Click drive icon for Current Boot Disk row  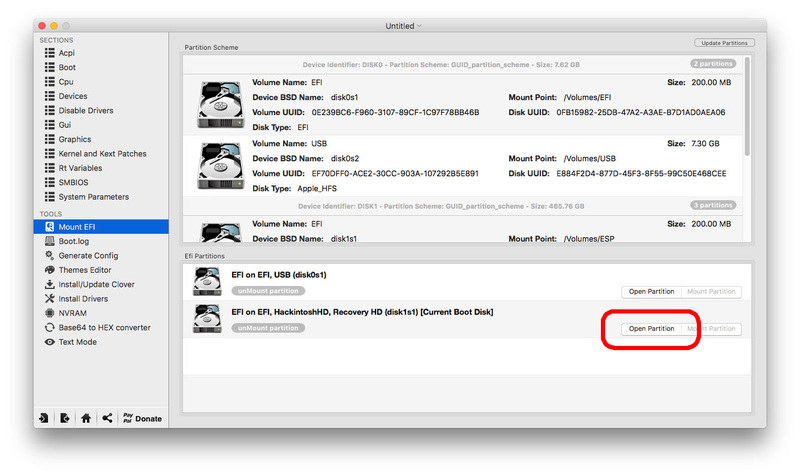click(x=207, y=318)
